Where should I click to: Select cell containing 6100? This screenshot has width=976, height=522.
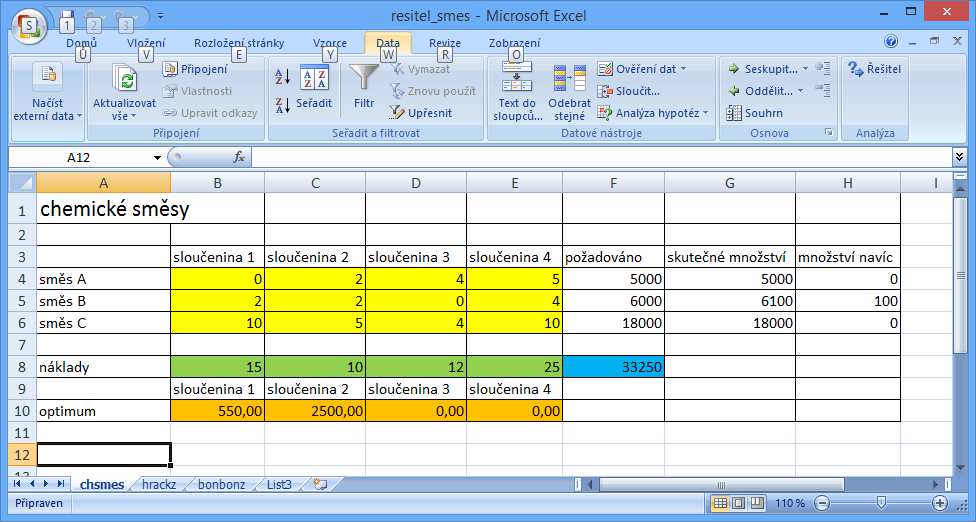click(x=730, y=301)
